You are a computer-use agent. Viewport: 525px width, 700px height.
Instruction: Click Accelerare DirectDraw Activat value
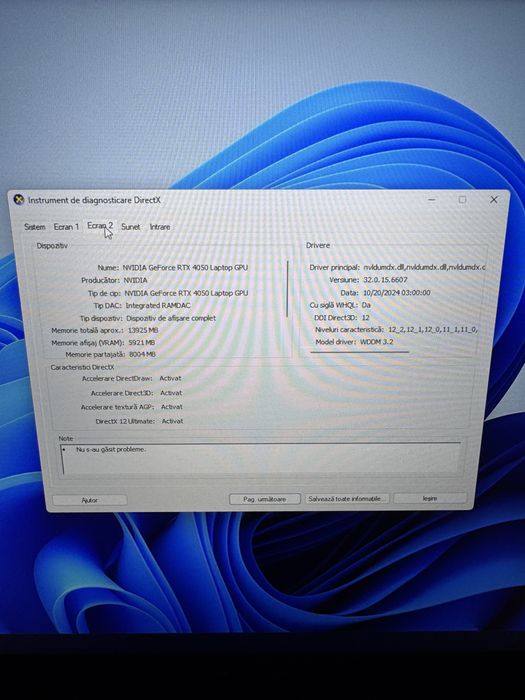coord(170,378)
